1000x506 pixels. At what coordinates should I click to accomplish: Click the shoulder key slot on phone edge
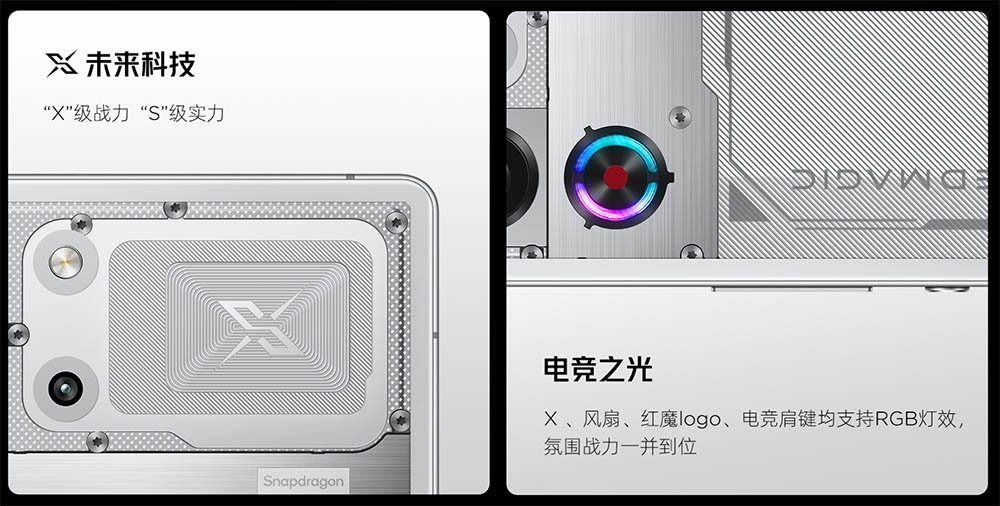tap(791, 289)
